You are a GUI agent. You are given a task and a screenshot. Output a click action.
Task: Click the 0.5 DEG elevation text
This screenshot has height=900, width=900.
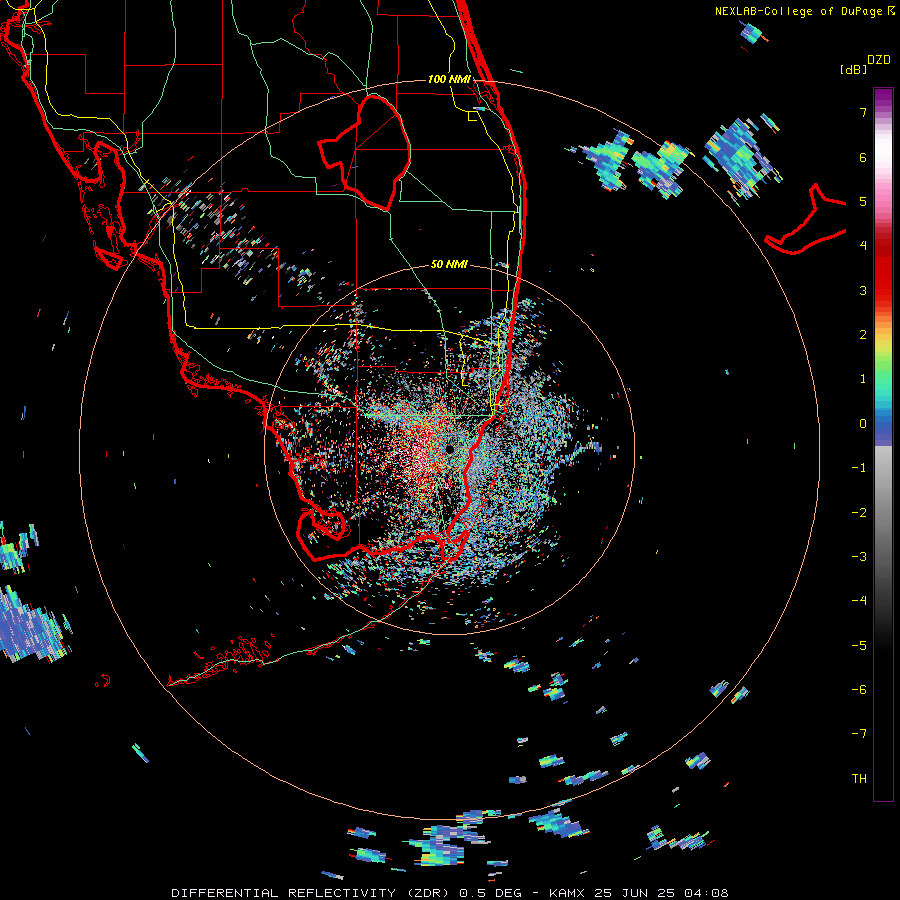[491, 893]
